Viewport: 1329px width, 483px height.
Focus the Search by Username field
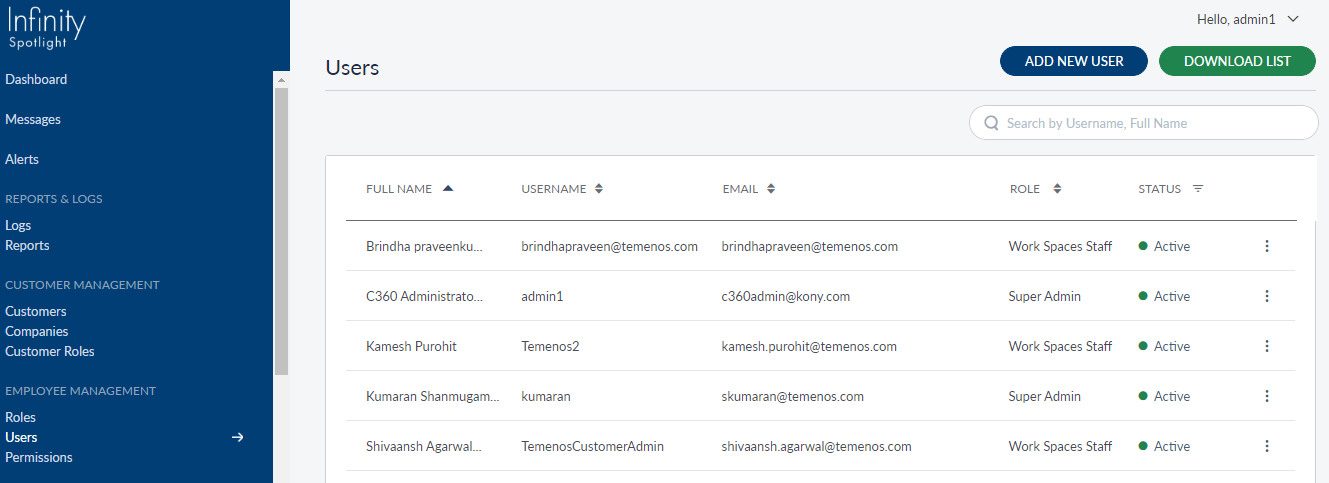(1150, 123)
